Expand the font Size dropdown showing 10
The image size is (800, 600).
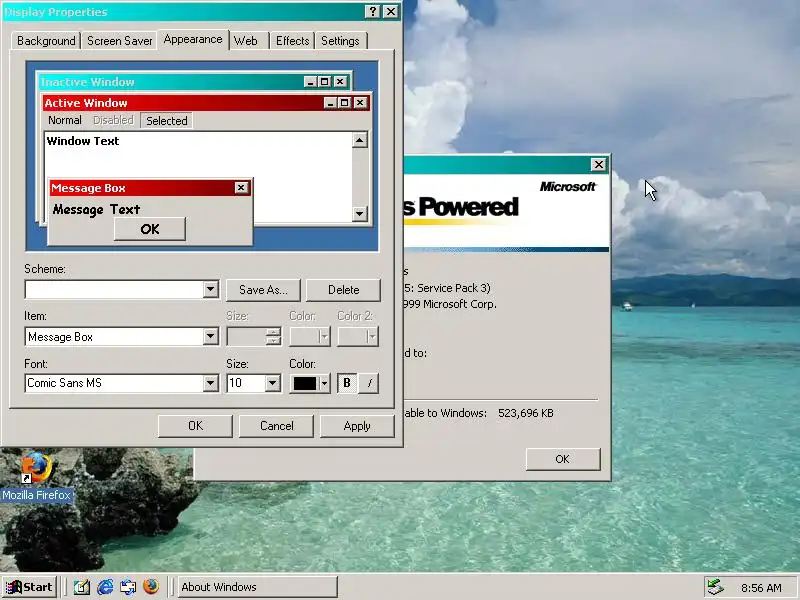coord(272,383)
